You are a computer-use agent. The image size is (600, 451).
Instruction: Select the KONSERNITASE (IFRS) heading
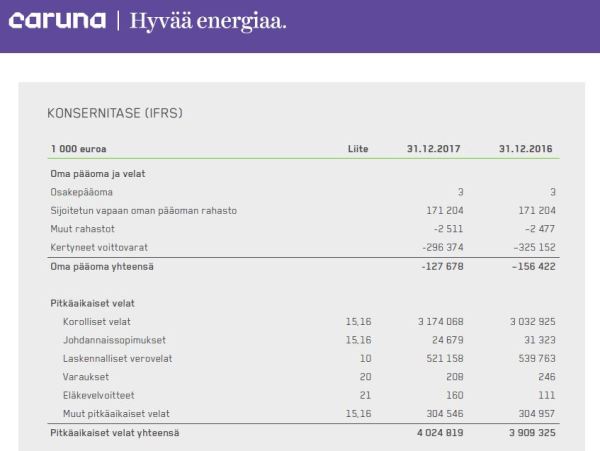point(115,114)
